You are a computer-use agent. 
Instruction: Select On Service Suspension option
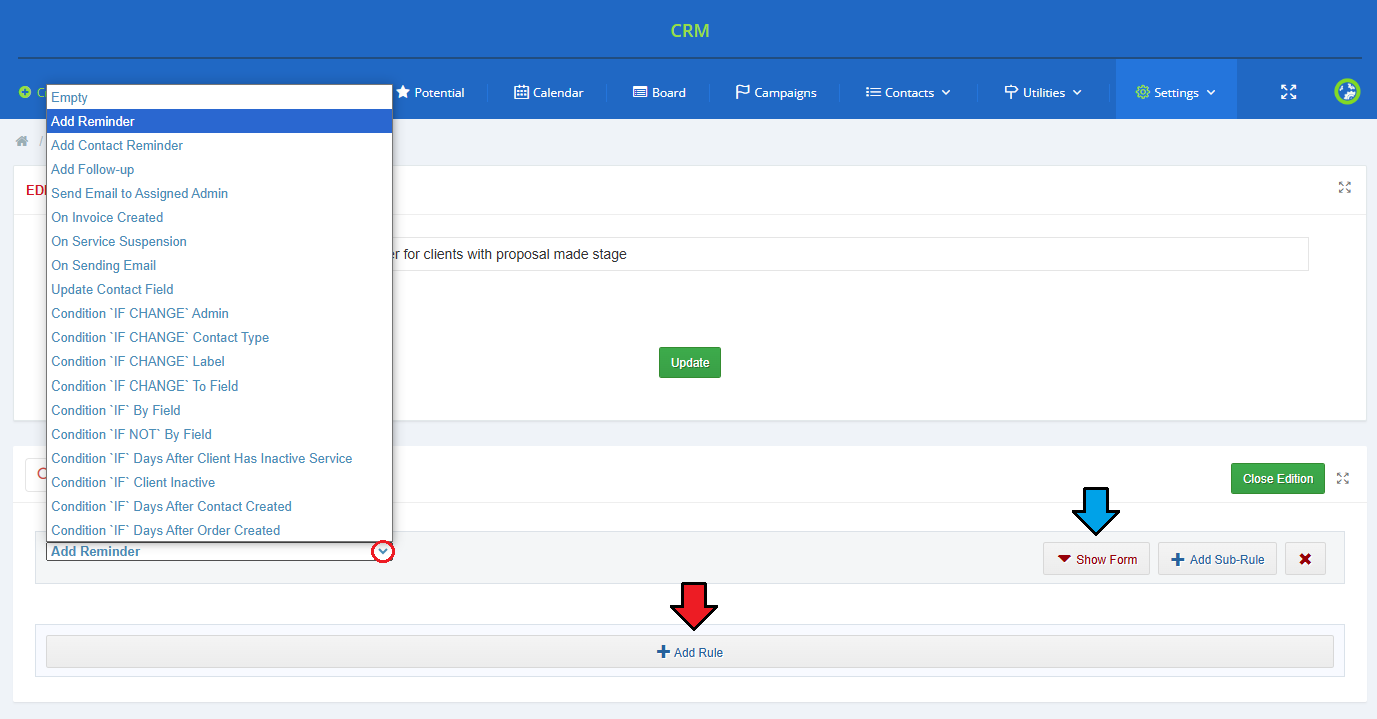219,241
